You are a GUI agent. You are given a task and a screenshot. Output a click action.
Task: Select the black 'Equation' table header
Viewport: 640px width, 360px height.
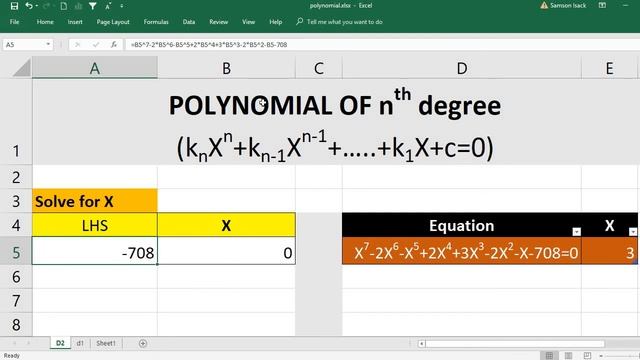(462, 225)
